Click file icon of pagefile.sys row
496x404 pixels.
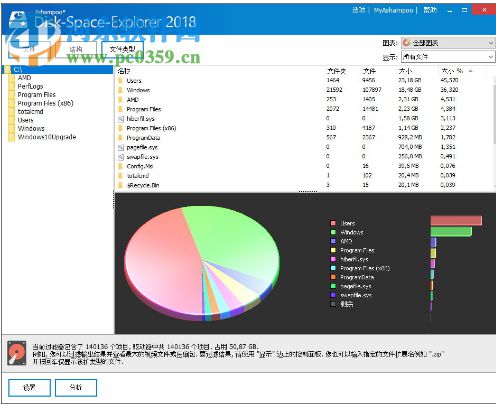coord(121,147)
